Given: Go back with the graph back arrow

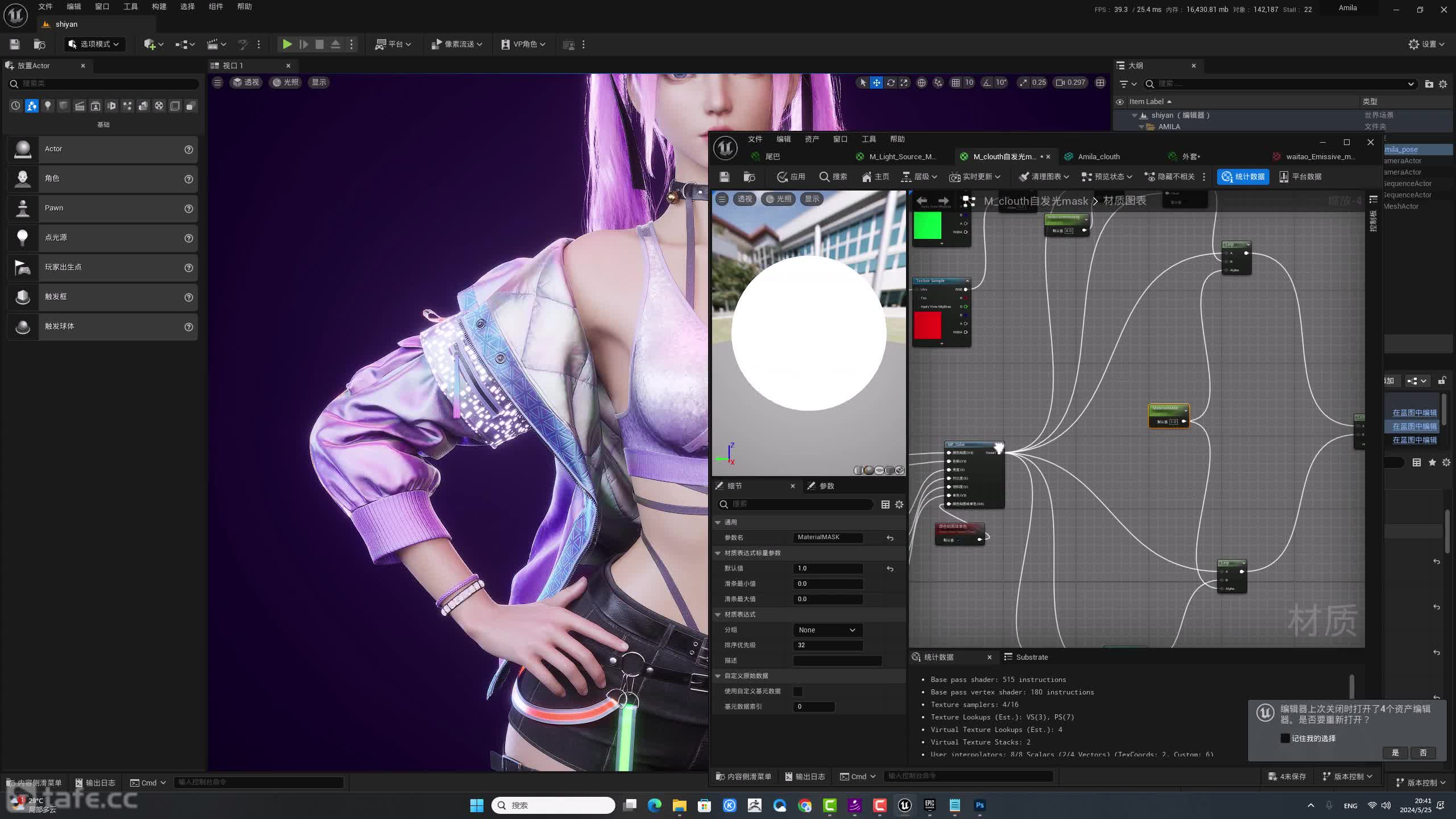Looking at the screenshot, I should (x=922, y=201).
